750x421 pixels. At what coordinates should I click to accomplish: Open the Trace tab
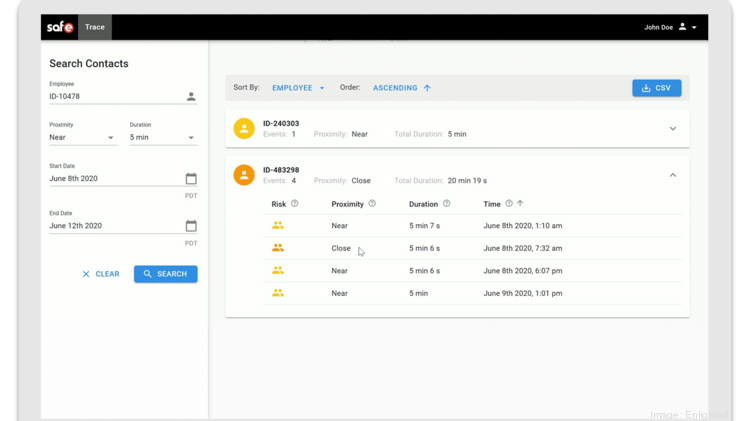(x=95, y=27)
